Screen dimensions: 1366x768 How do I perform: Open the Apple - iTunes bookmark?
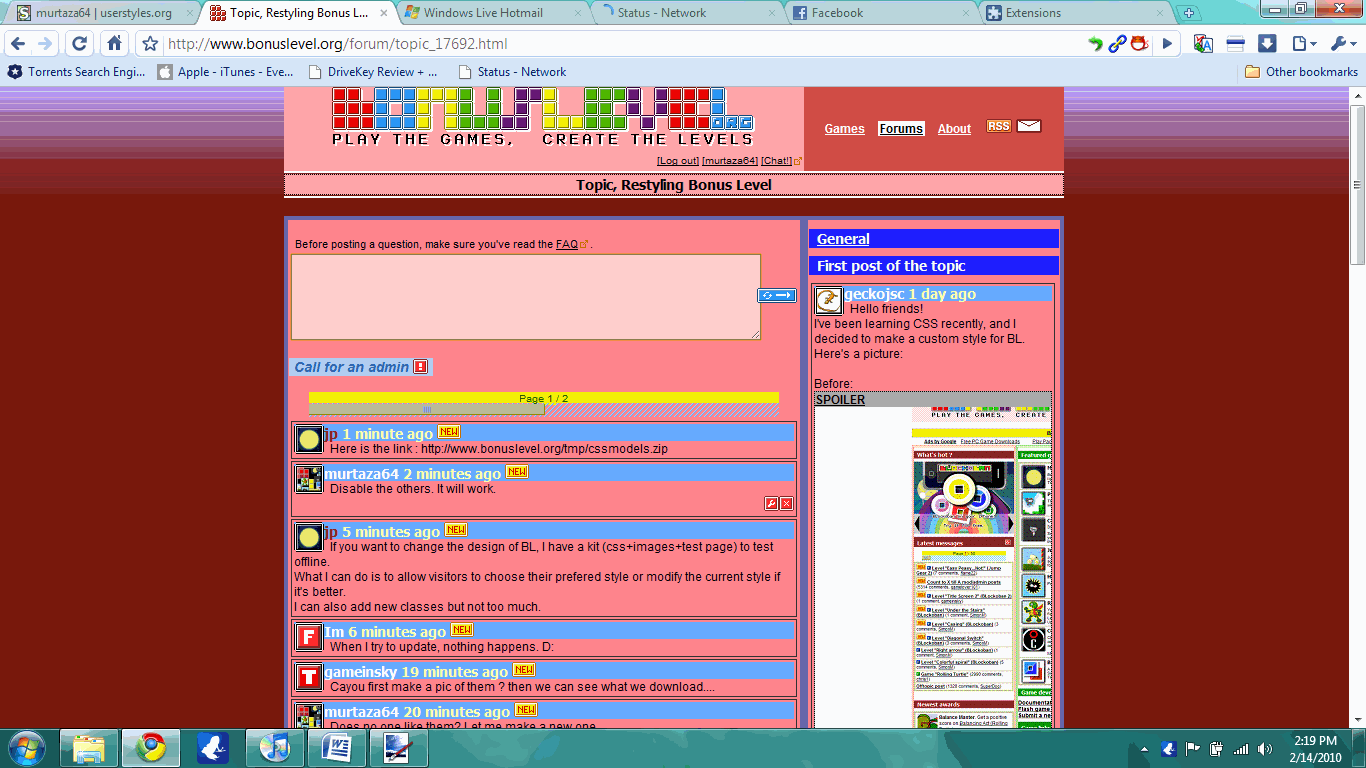tap(225, 72)
